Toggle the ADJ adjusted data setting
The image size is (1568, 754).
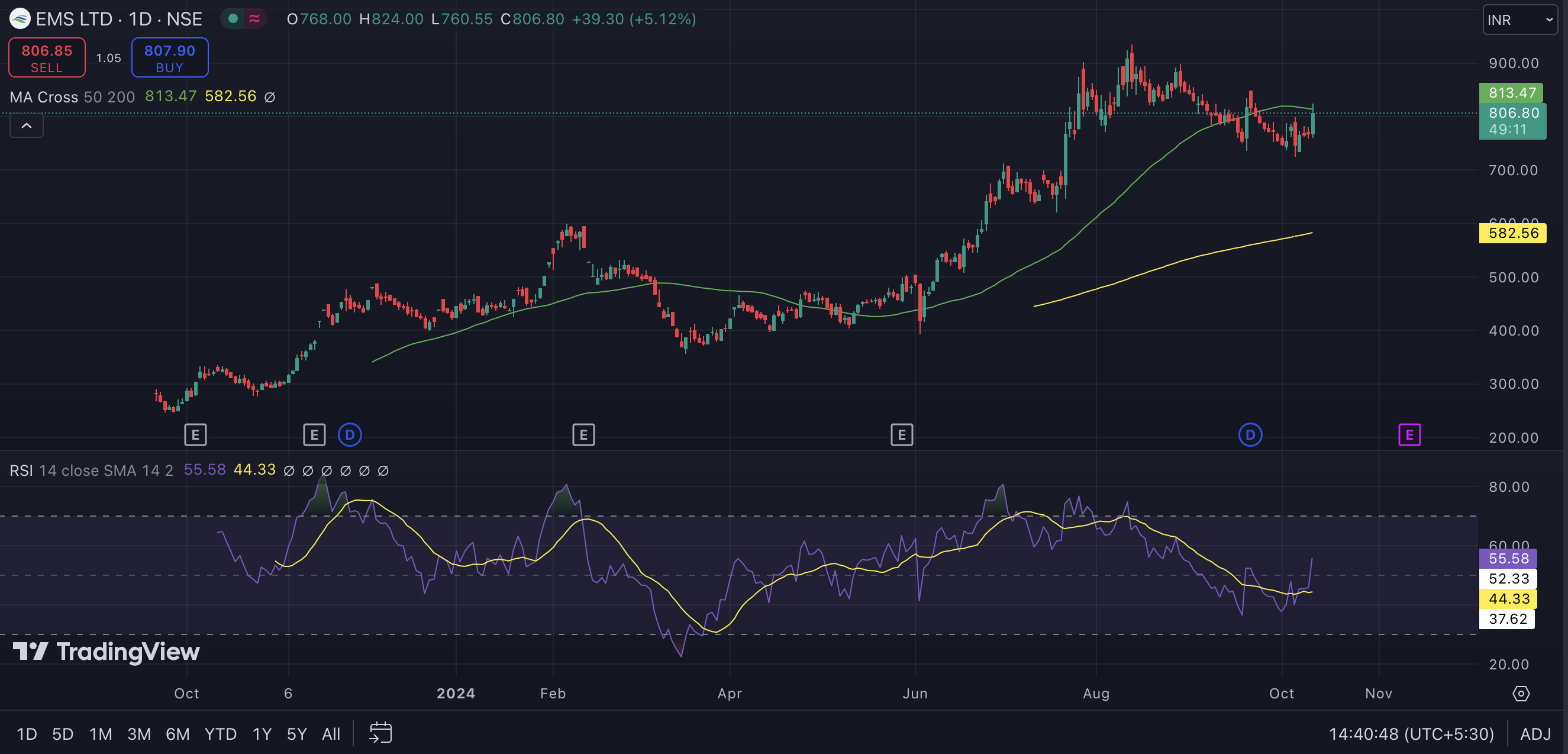[x=1534, y=734]
